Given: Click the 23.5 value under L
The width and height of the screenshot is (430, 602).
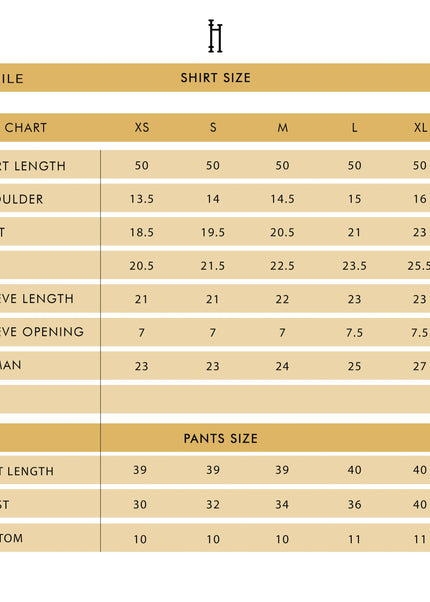Looking at the screenshot, I should 354,266.
